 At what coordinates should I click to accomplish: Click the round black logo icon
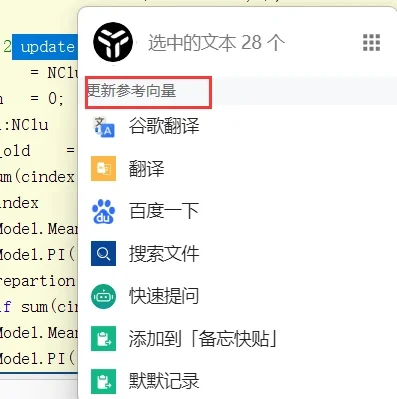113,42
